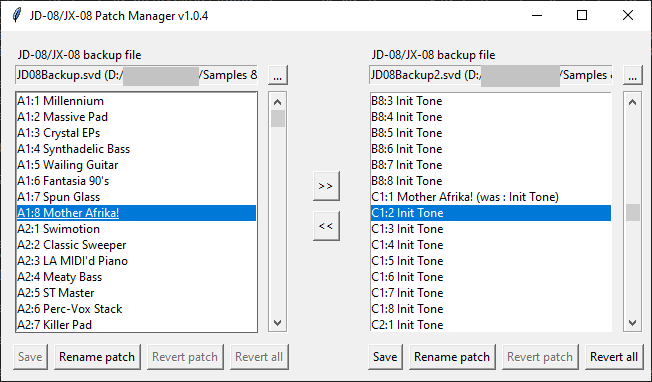Browse for right backup file with ... button
The width and height of the screenshot is (652, 382).
(x=632, y=75)
